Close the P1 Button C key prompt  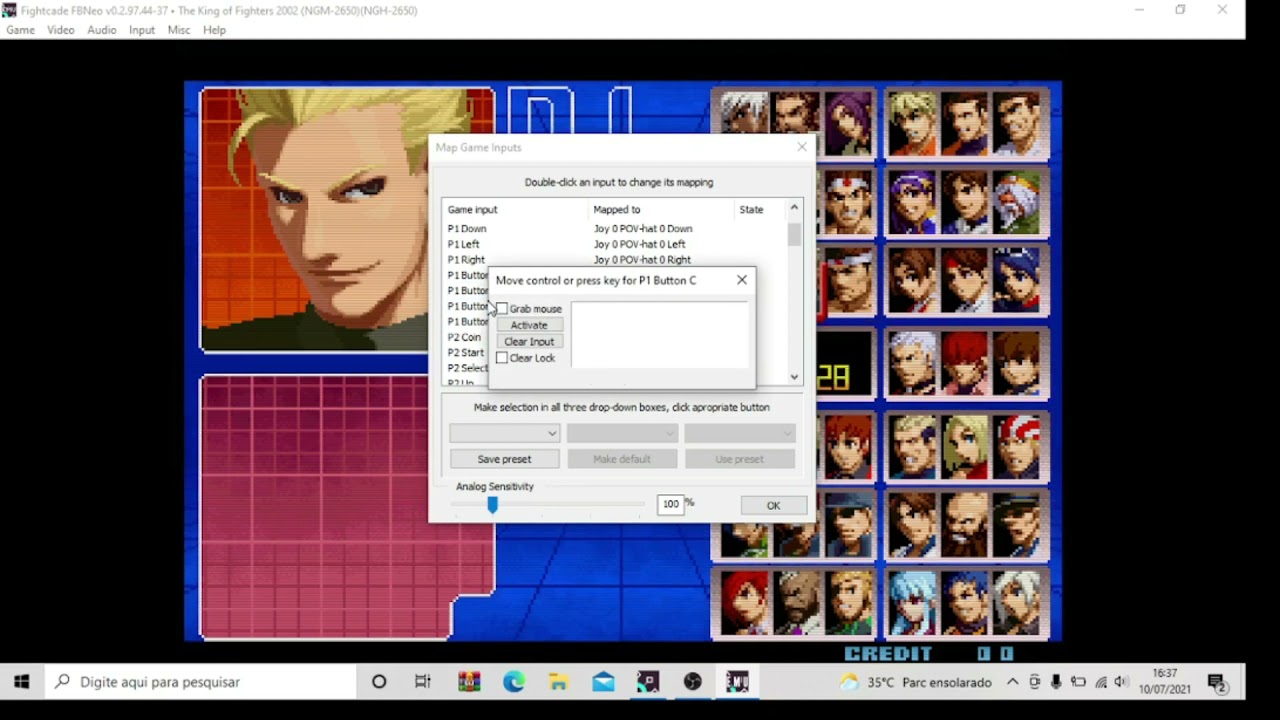742,280
